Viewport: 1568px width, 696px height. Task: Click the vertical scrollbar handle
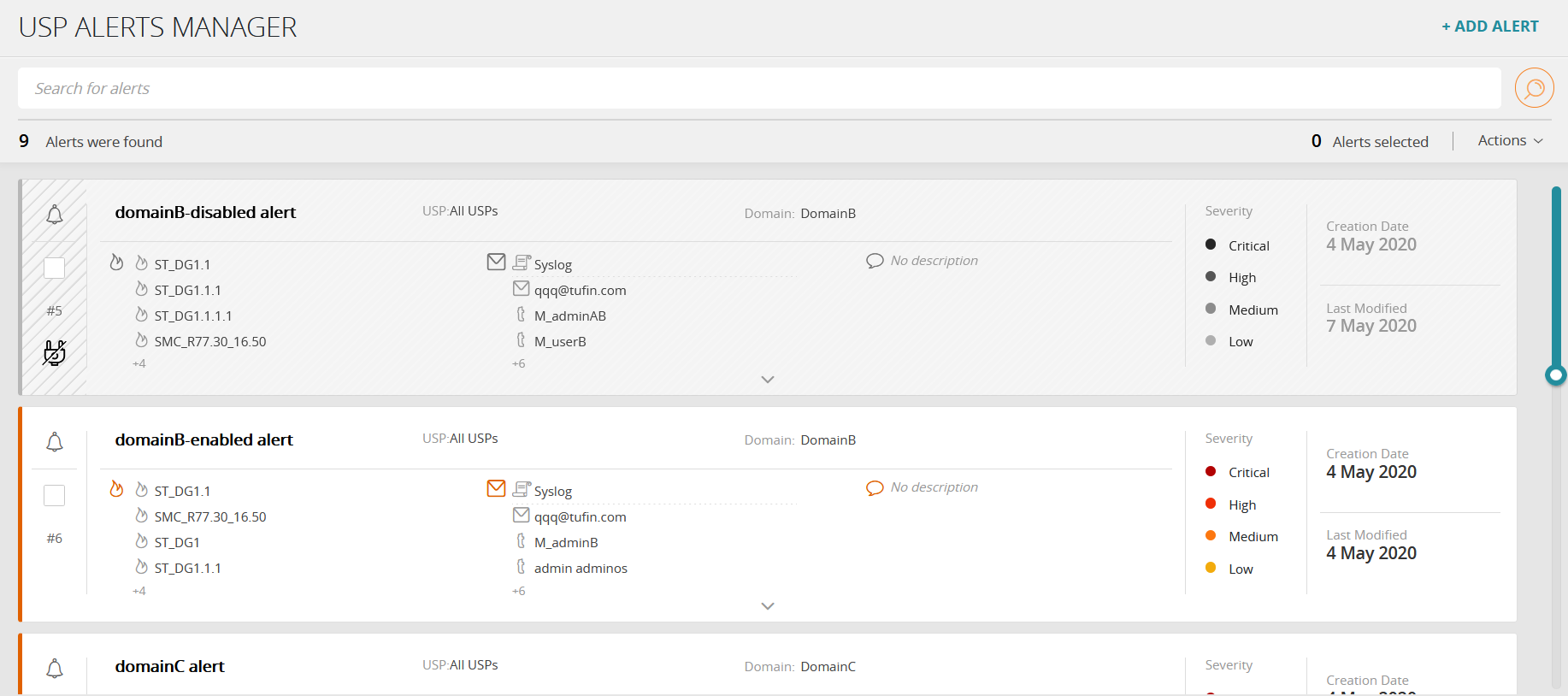1556,375
